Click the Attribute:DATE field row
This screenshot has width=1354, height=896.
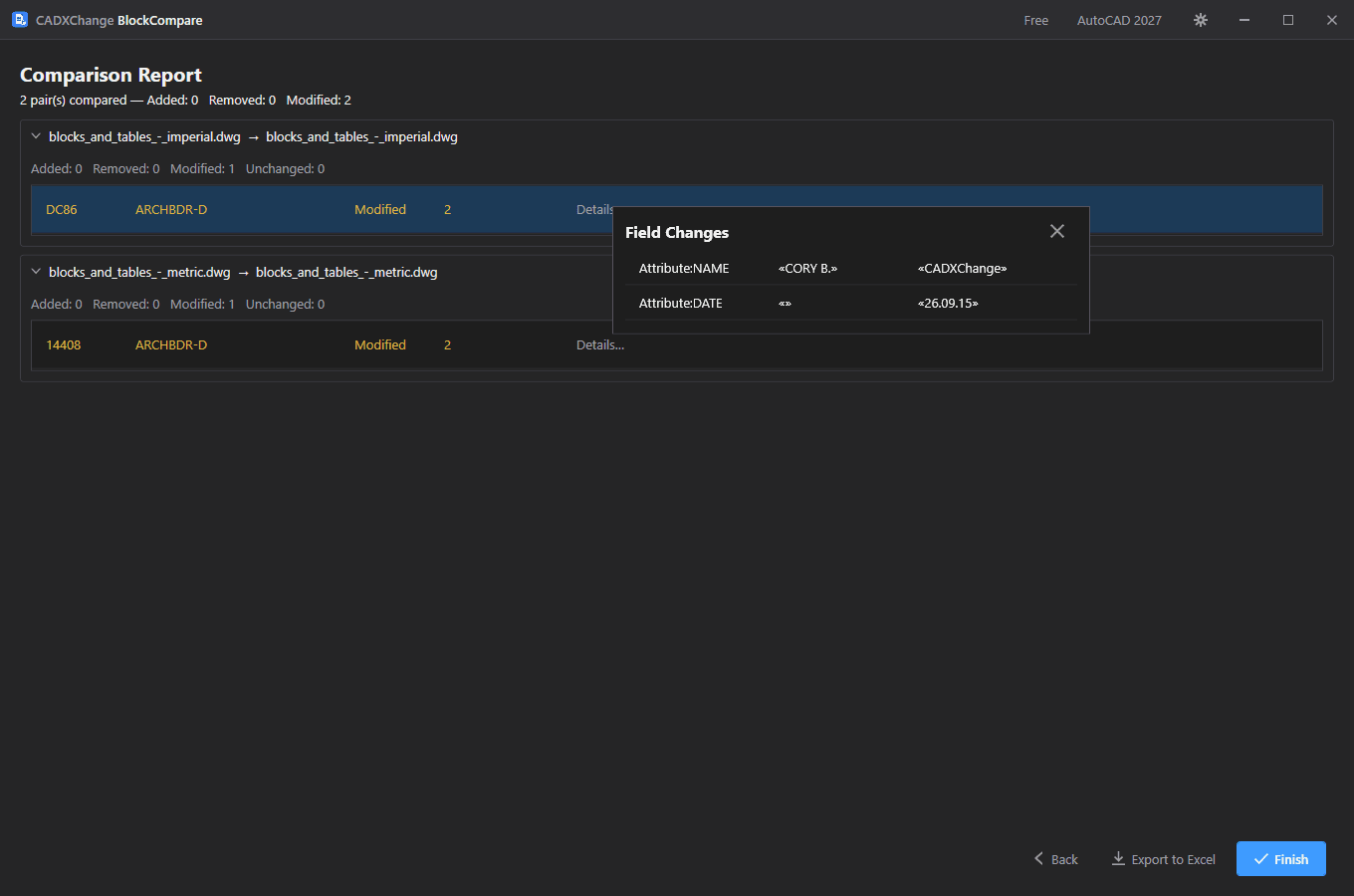(x=851, y=303)
